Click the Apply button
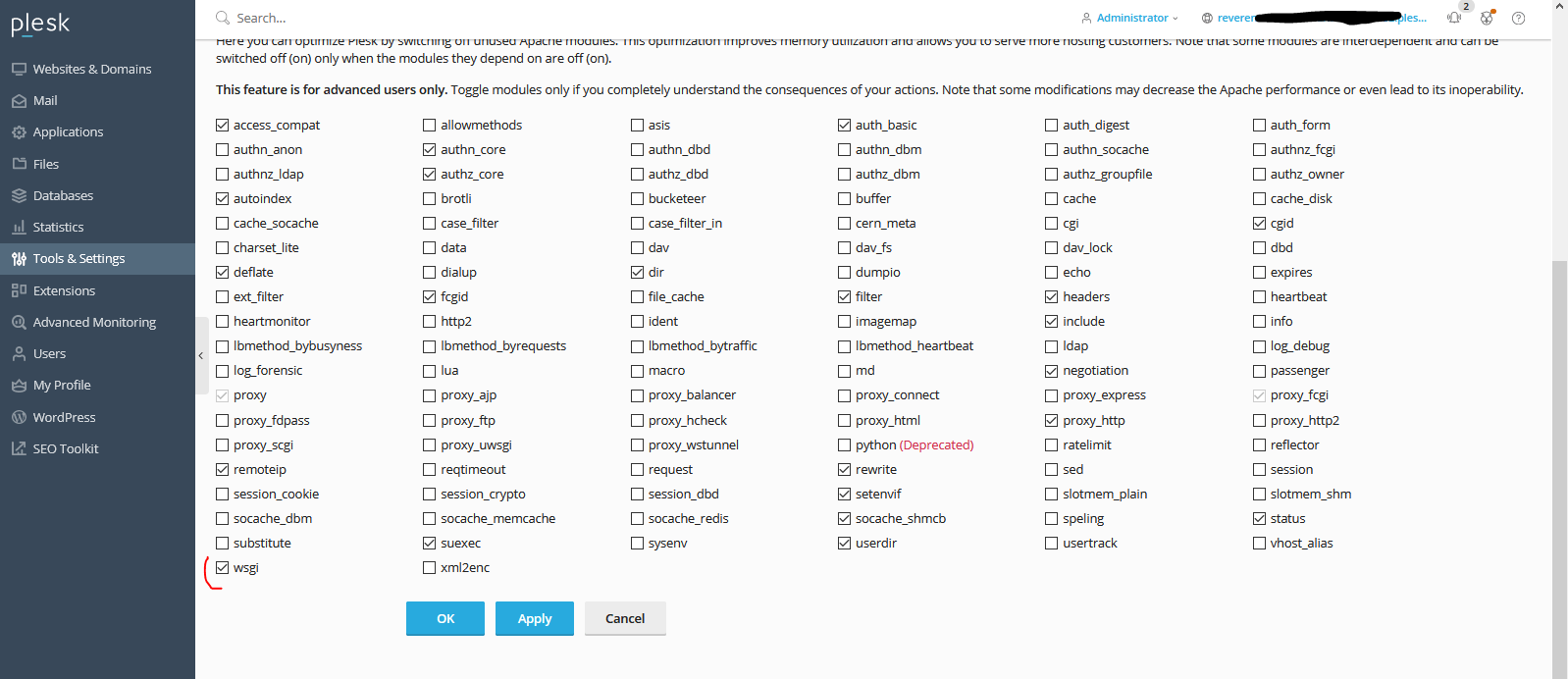 coord(535,618)
